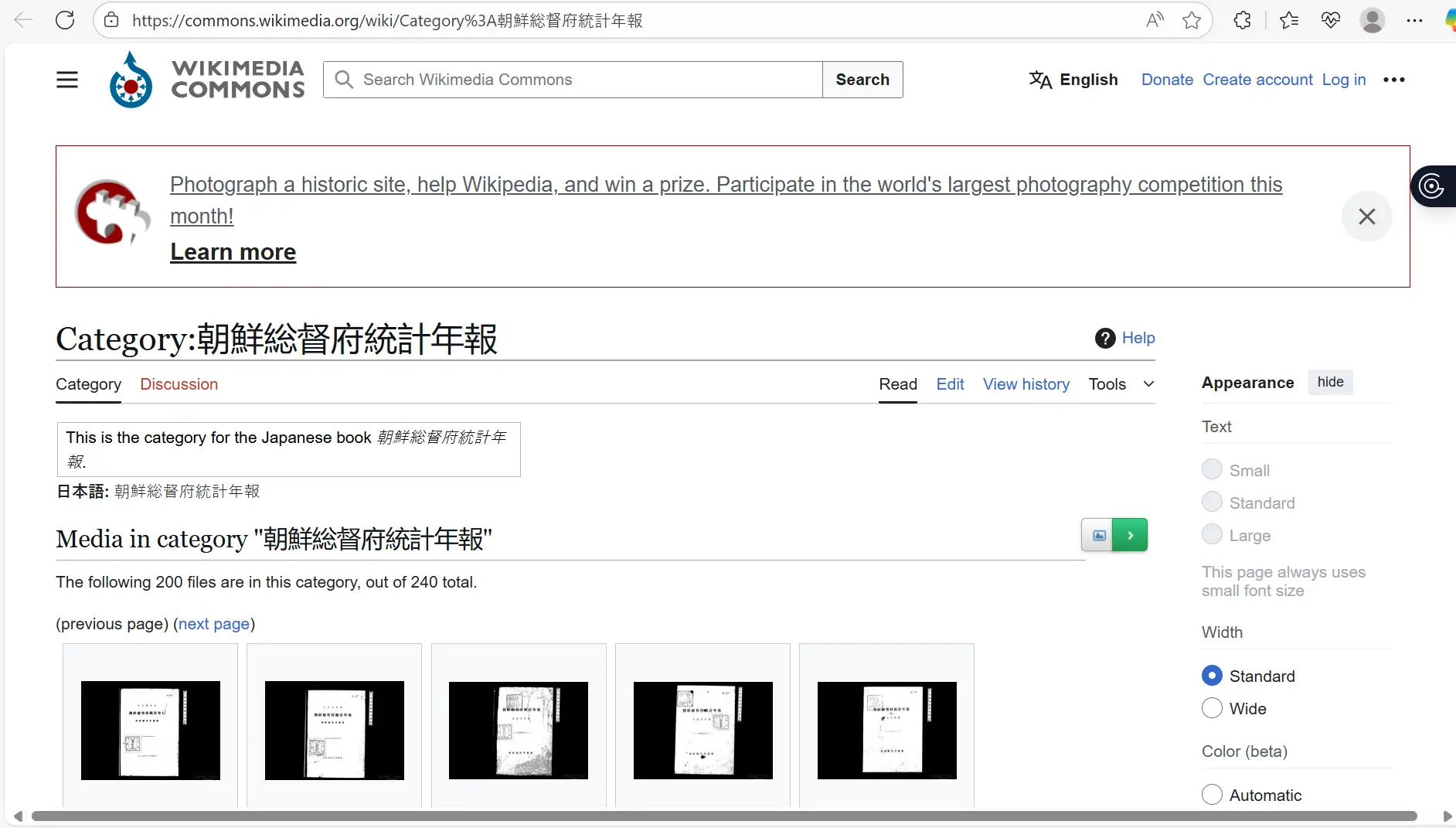Viewport: 1456px width, 828px height.
Task: Select the Wide width option
Action: [x=1212, y=708]
